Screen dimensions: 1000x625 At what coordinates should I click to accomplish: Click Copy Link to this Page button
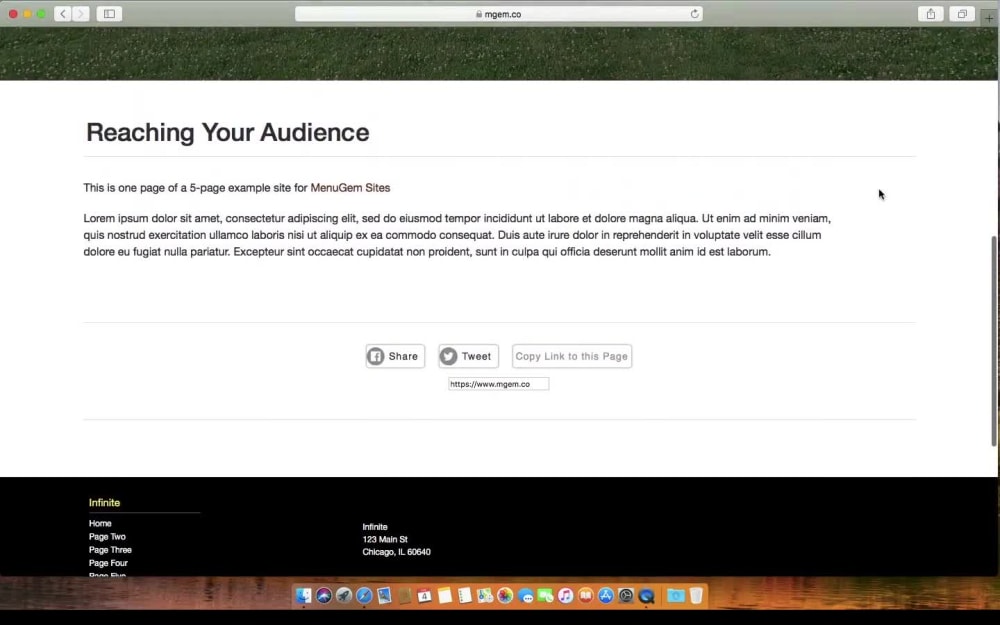571,356
